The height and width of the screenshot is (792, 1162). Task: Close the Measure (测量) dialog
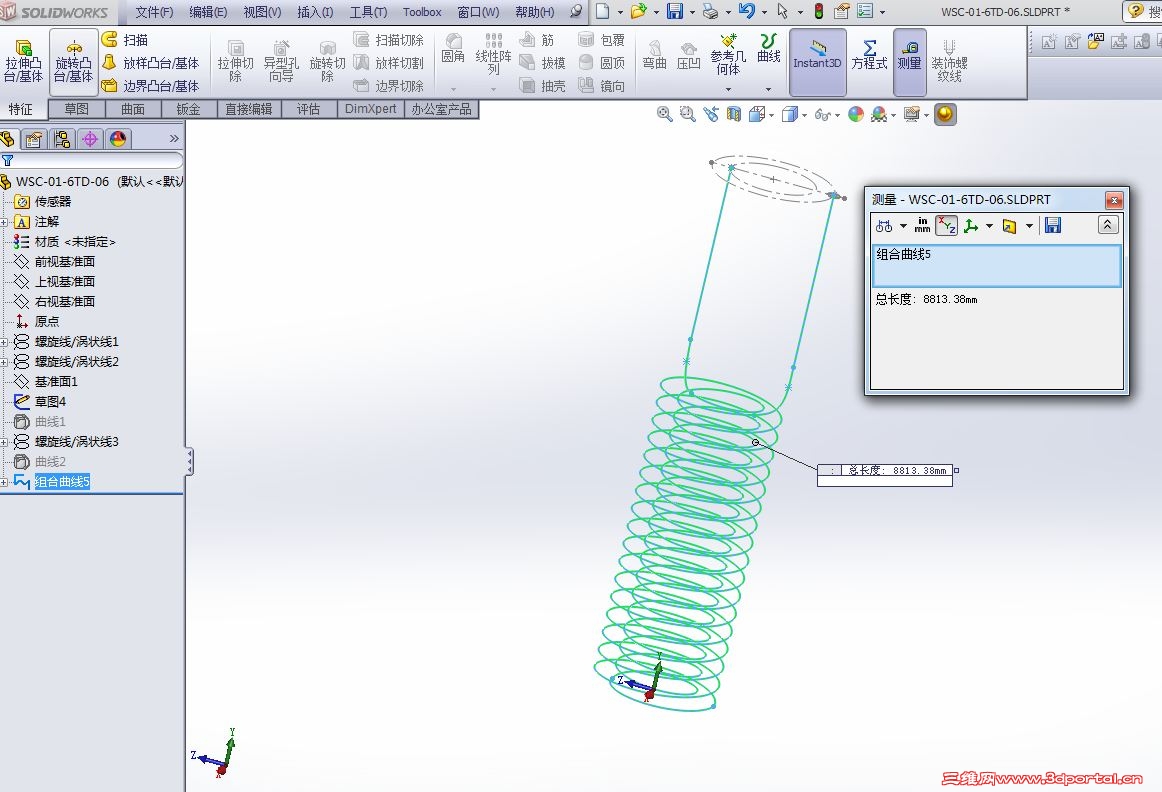coord(1114,200)
